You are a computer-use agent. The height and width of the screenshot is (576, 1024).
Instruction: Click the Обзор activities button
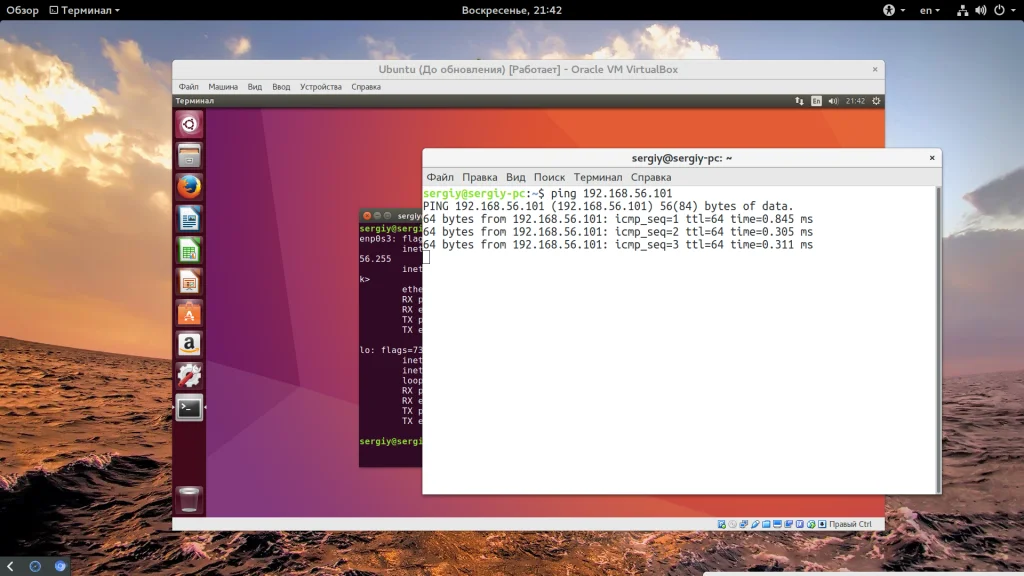tap(23, 10)
